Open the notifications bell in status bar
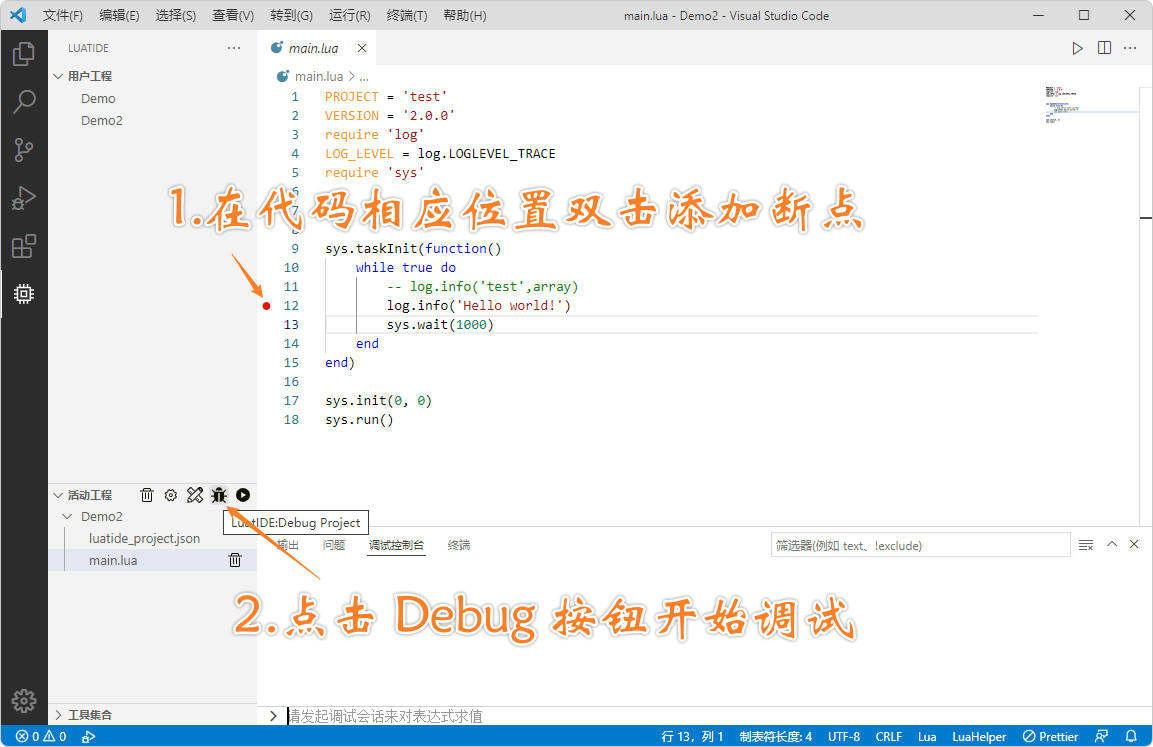Image resolution: width=1153 pixels, height=747 pixels. 1131,736
